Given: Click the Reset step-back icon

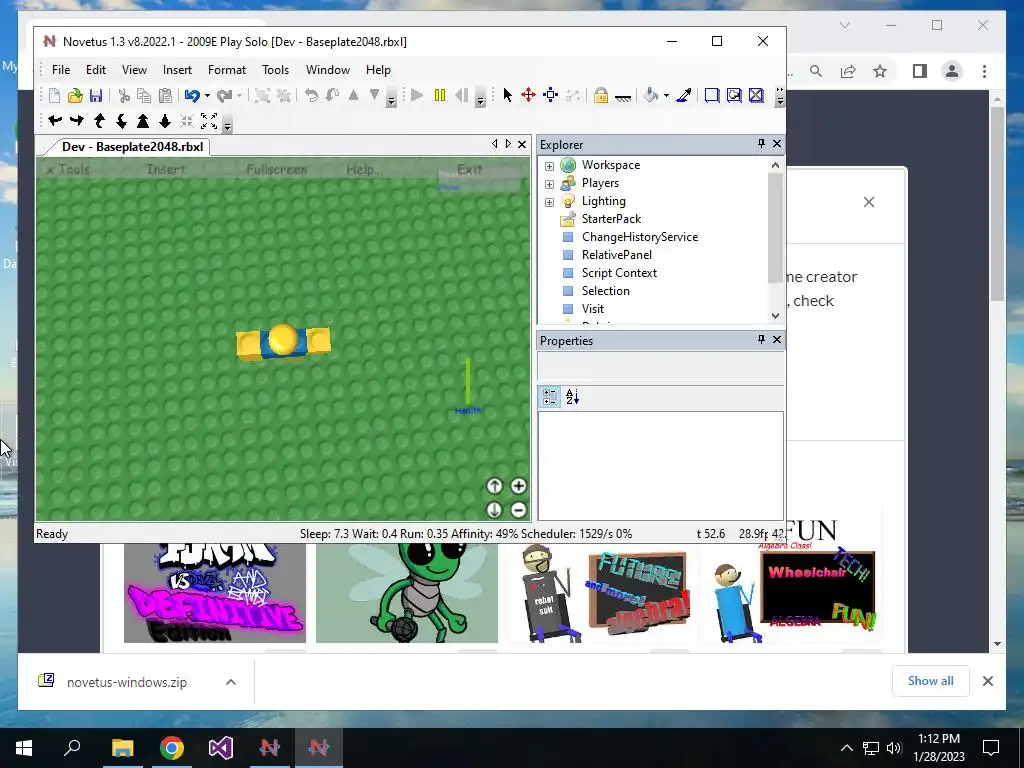Looking at the screenshot, I should 461,95.
